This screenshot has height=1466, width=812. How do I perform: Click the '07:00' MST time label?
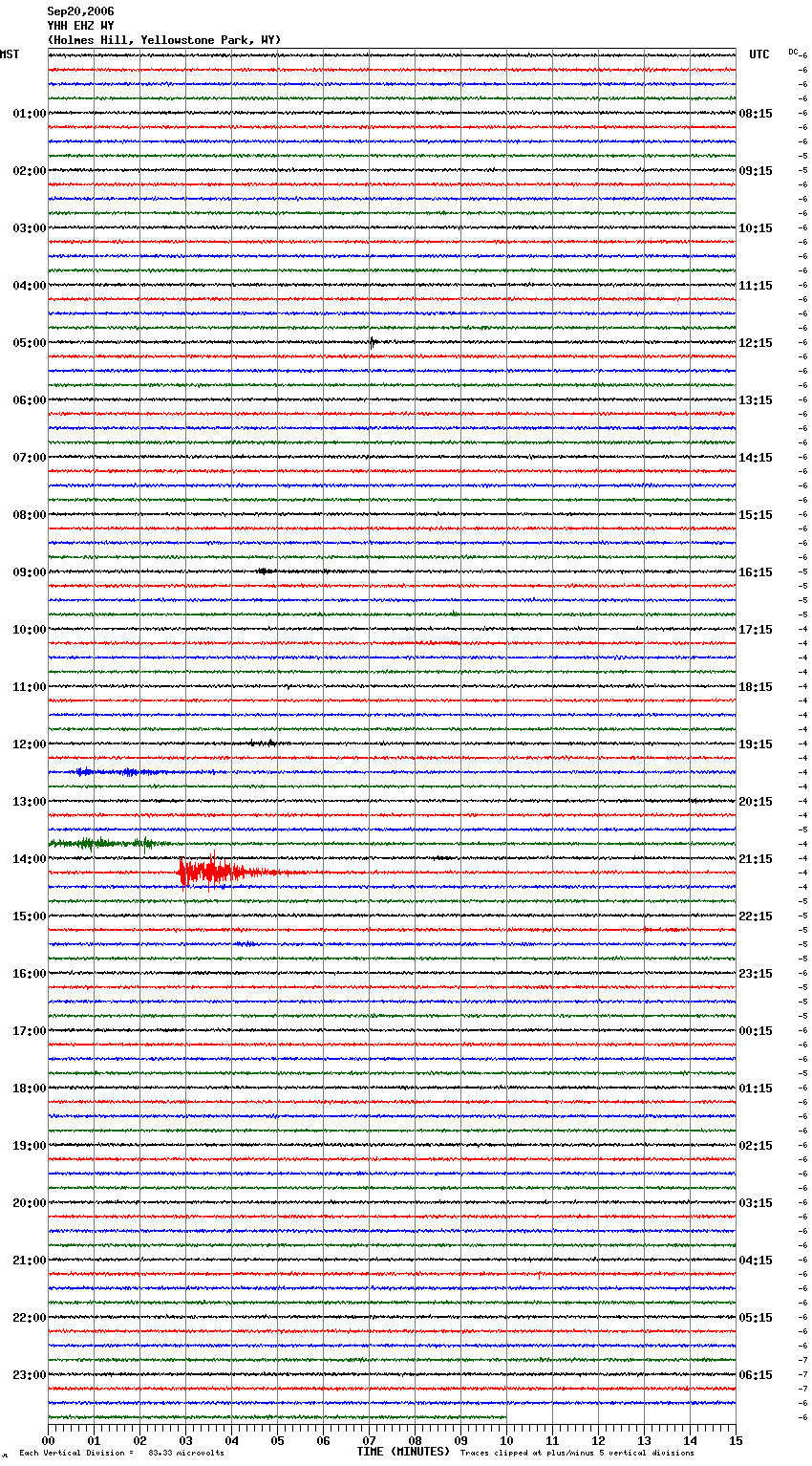(x=30, y=458)
